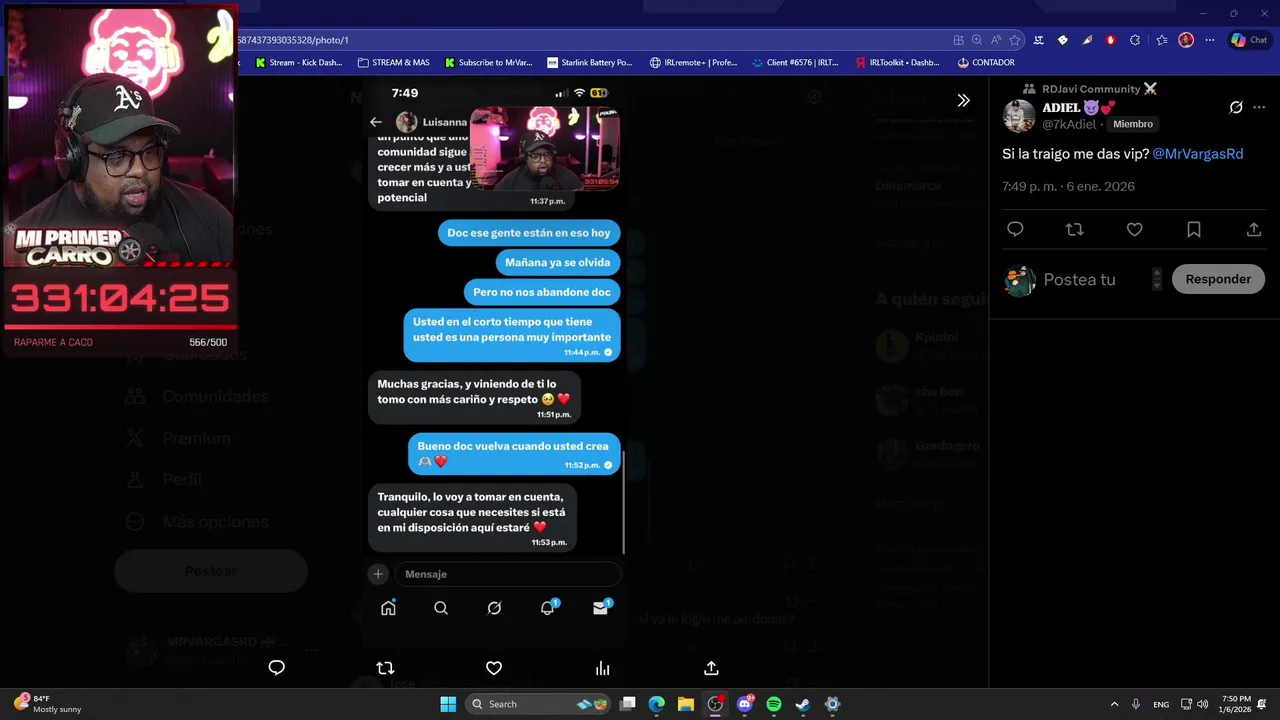Collapse the post sidebar with the double-chevron
This screenshot has height=720, width=1280.
[963, 100]
